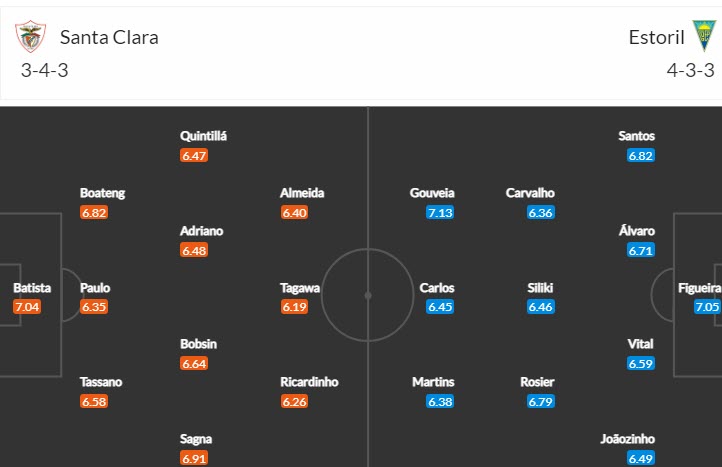Viewport: 722px width, 467px height.
Task: Click the Estoril club crest icon
Action: [706, 37]
